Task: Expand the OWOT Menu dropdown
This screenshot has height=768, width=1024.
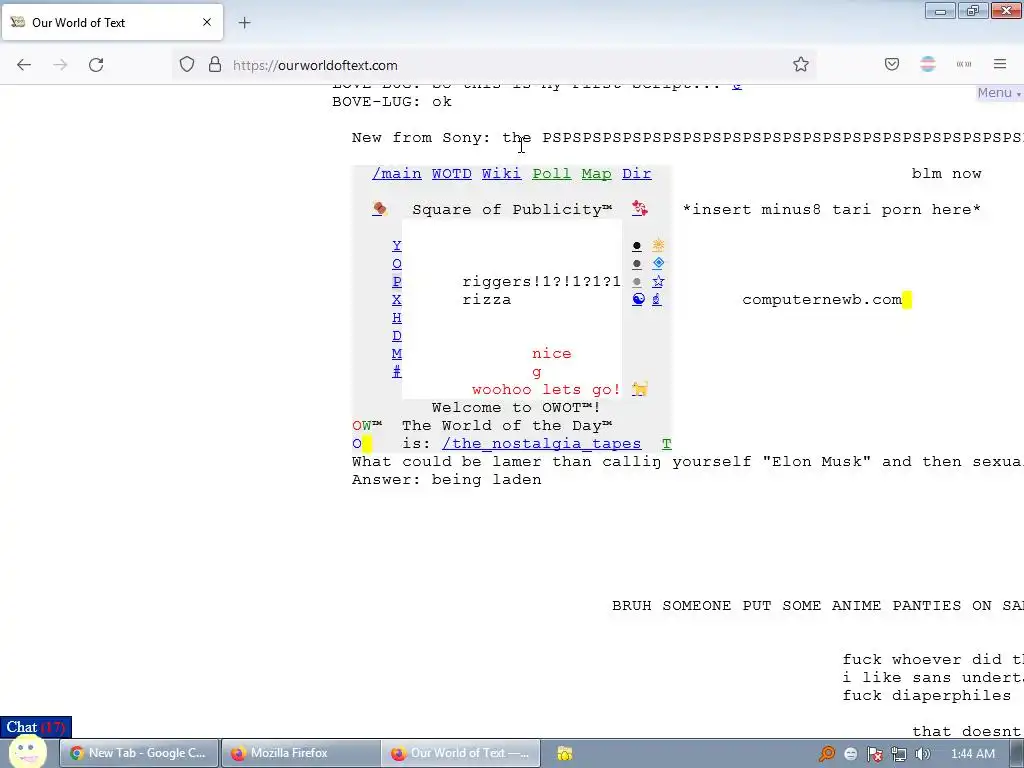Action: tap(999, 93)
